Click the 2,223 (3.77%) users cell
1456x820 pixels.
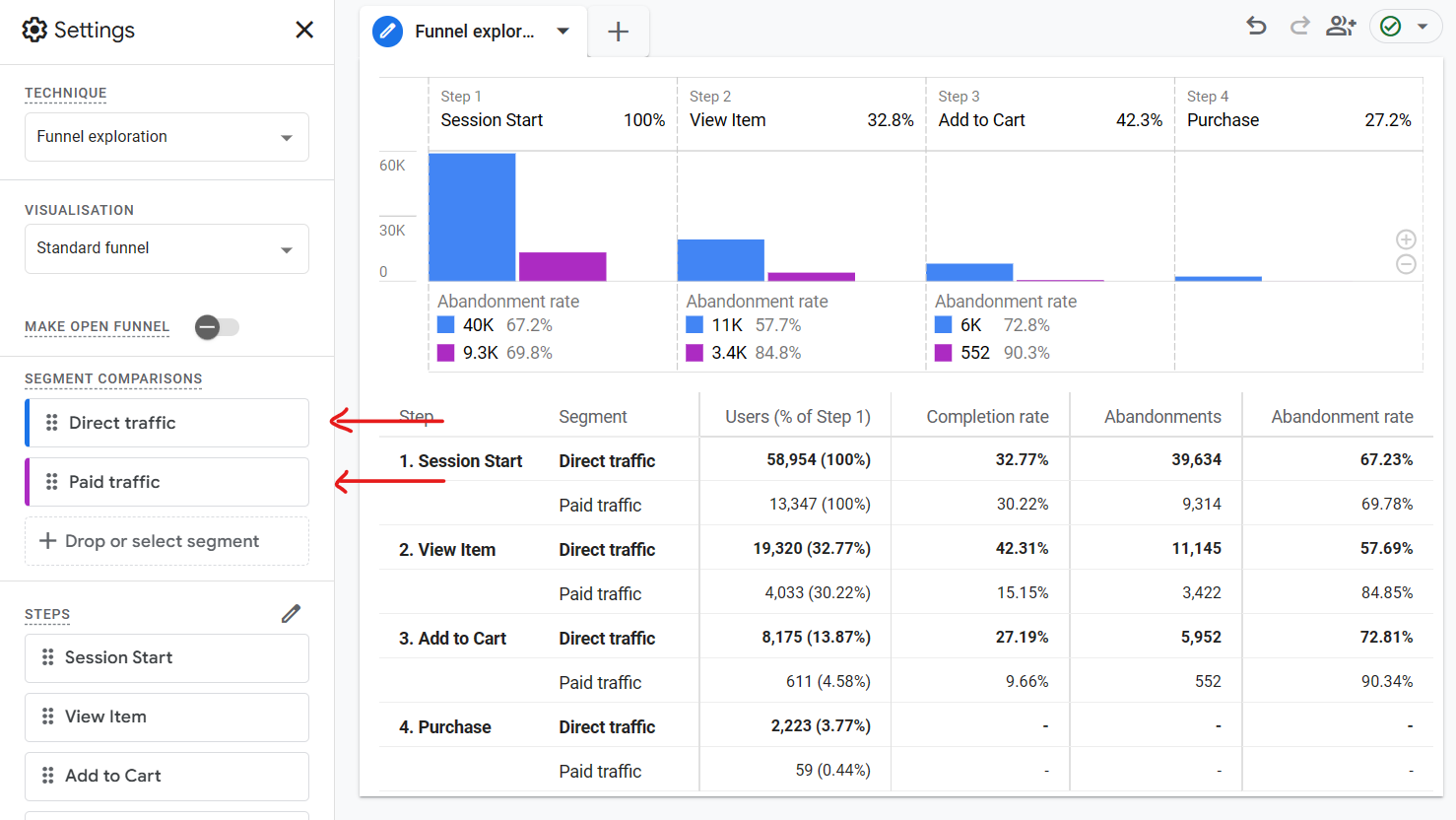click(x=821, y=726)
